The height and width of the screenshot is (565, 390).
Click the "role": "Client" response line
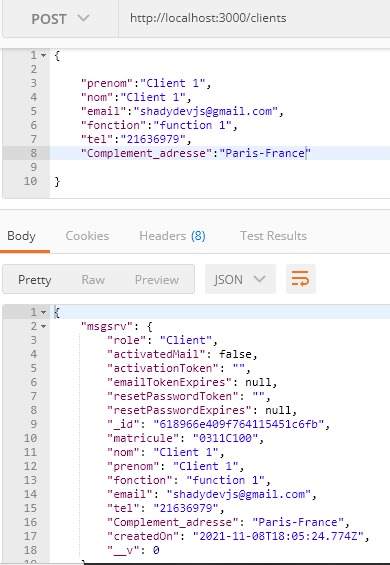click(x=162, y=341)
